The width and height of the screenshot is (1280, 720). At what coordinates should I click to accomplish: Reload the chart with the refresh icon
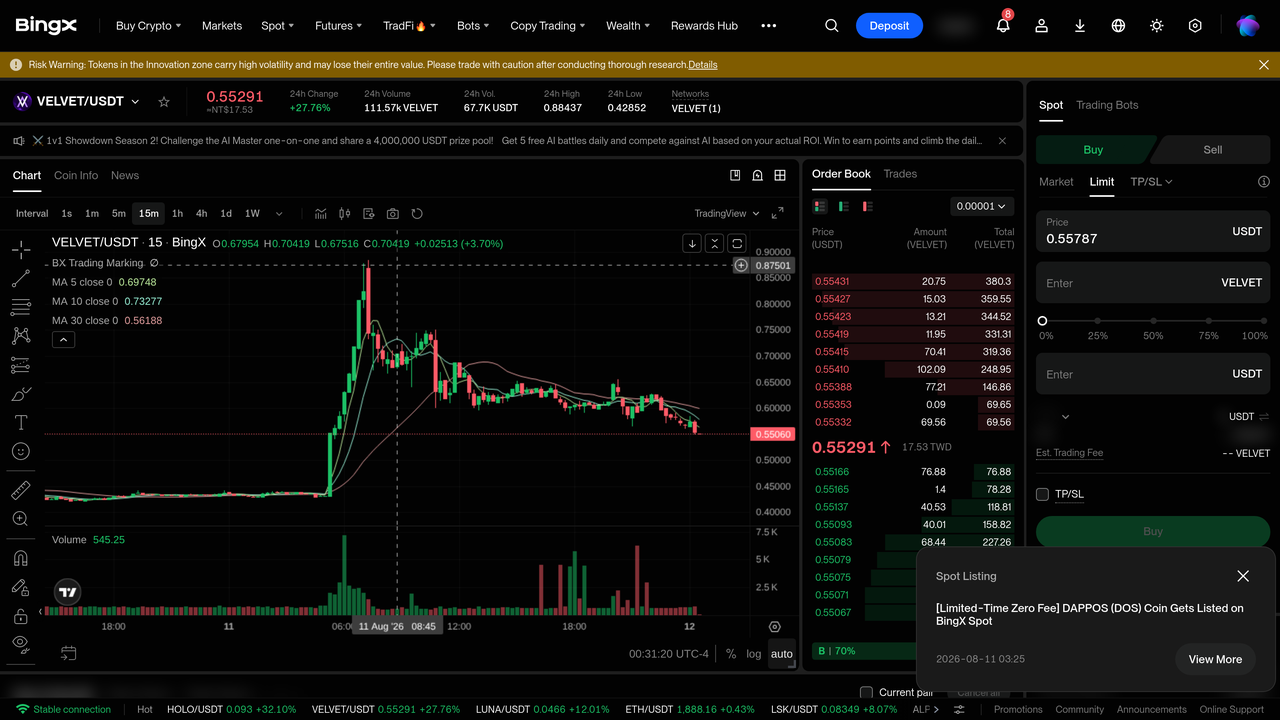[417, 213]
